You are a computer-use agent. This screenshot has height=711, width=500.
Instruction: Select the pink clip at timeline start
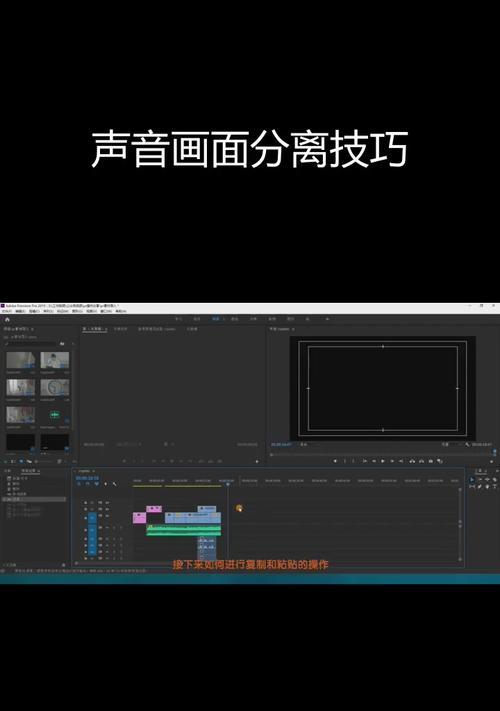point(139,518)
